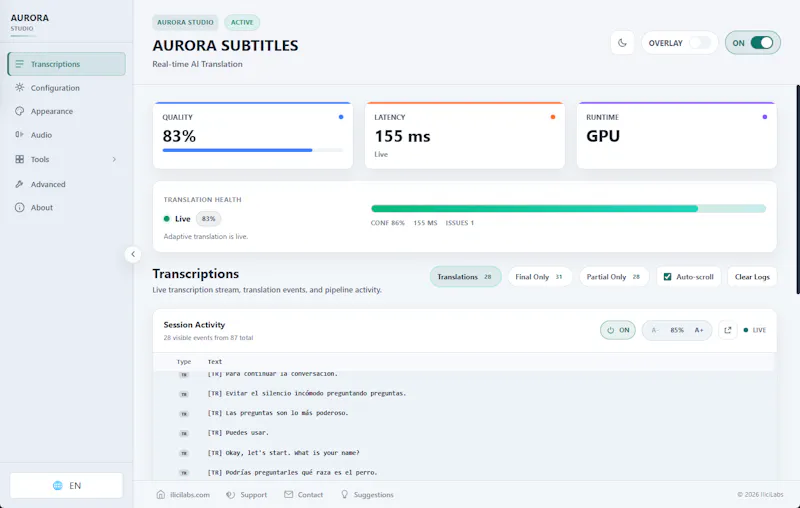The height and width of the screenshot is (508, 800).
Task: Click the Quality 83% card
Action: point(253,135)
